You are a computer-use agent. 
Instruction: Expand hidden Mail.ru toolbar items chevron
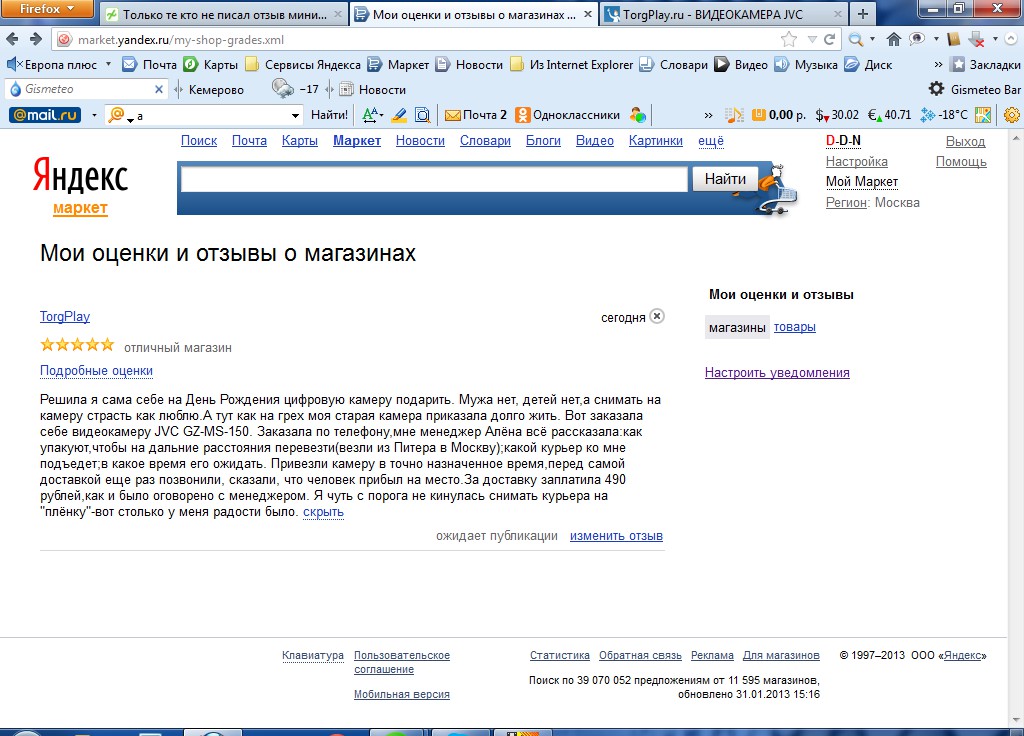(709, 116)
